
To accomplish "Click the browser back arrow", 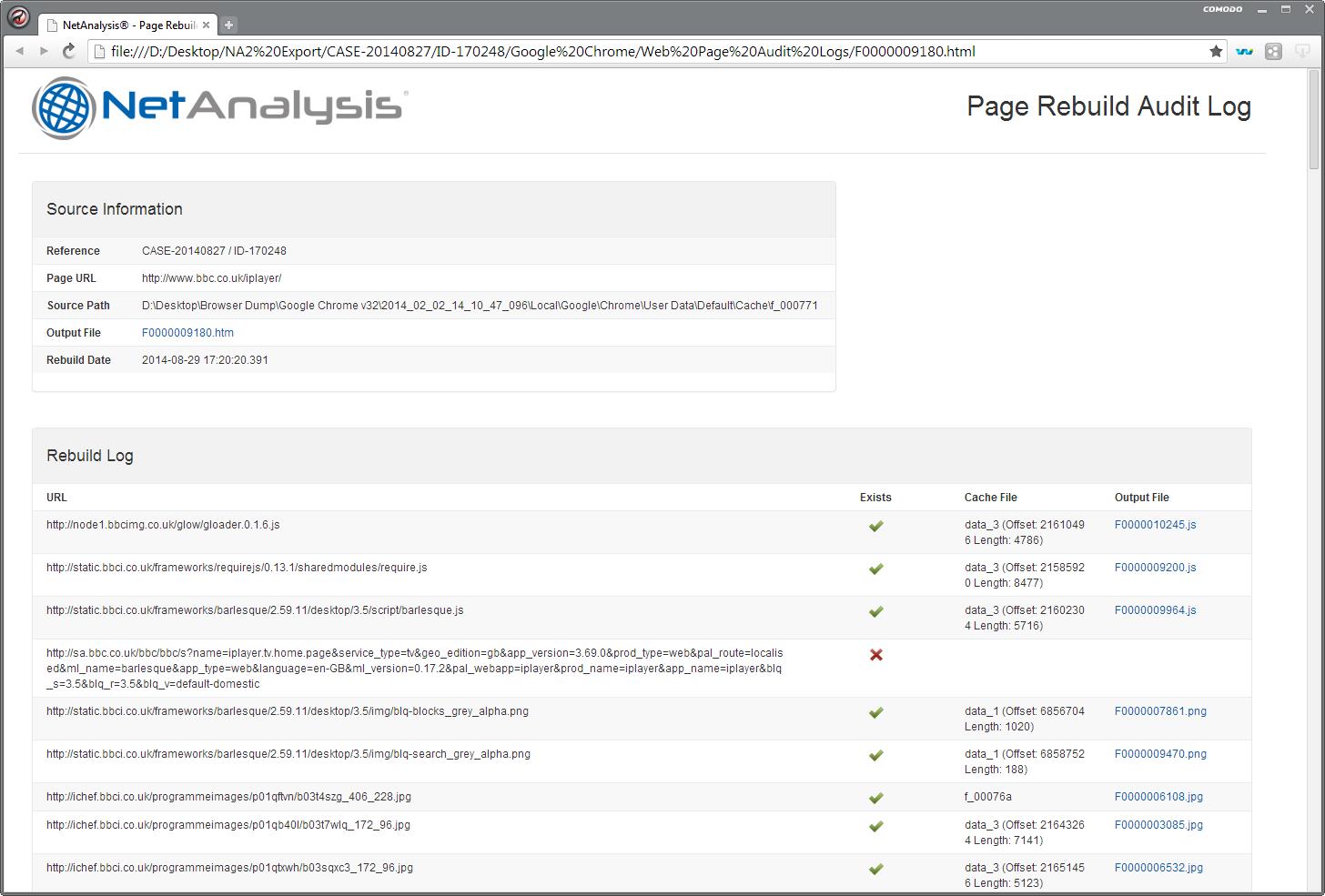I will [19, 52].
